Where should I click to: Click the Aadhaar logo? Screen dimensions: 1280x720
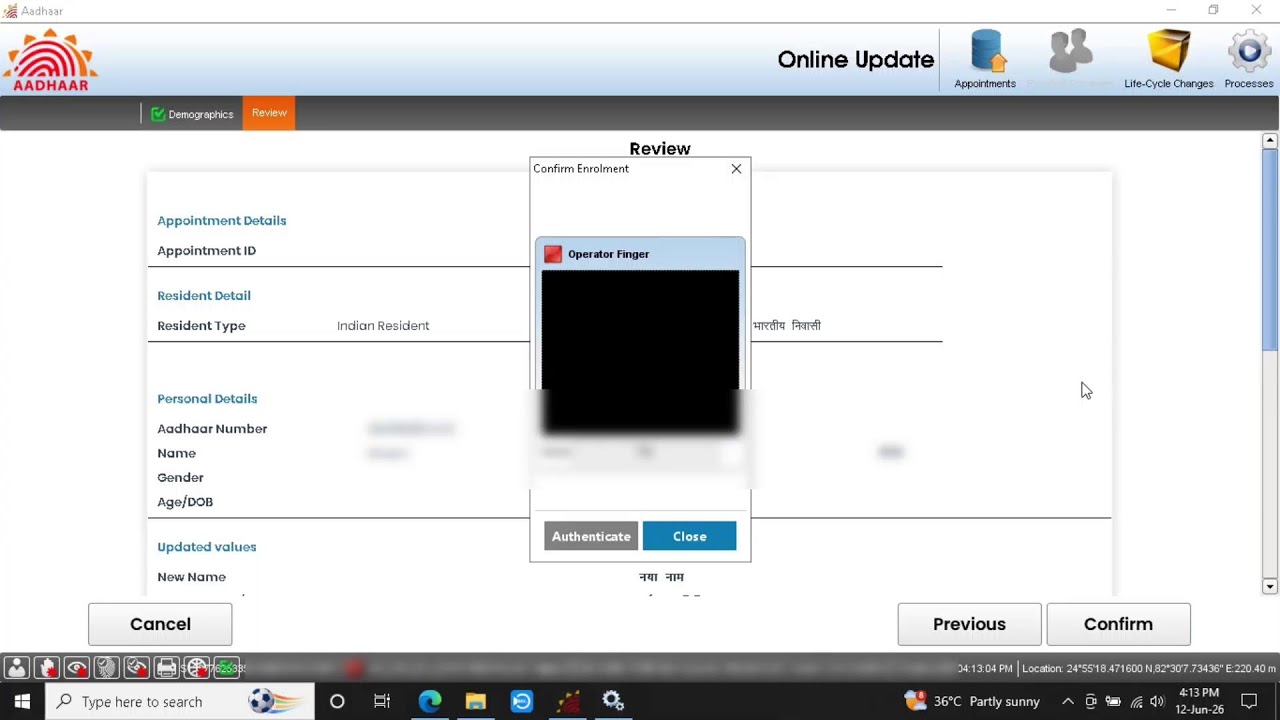(51, 60)
